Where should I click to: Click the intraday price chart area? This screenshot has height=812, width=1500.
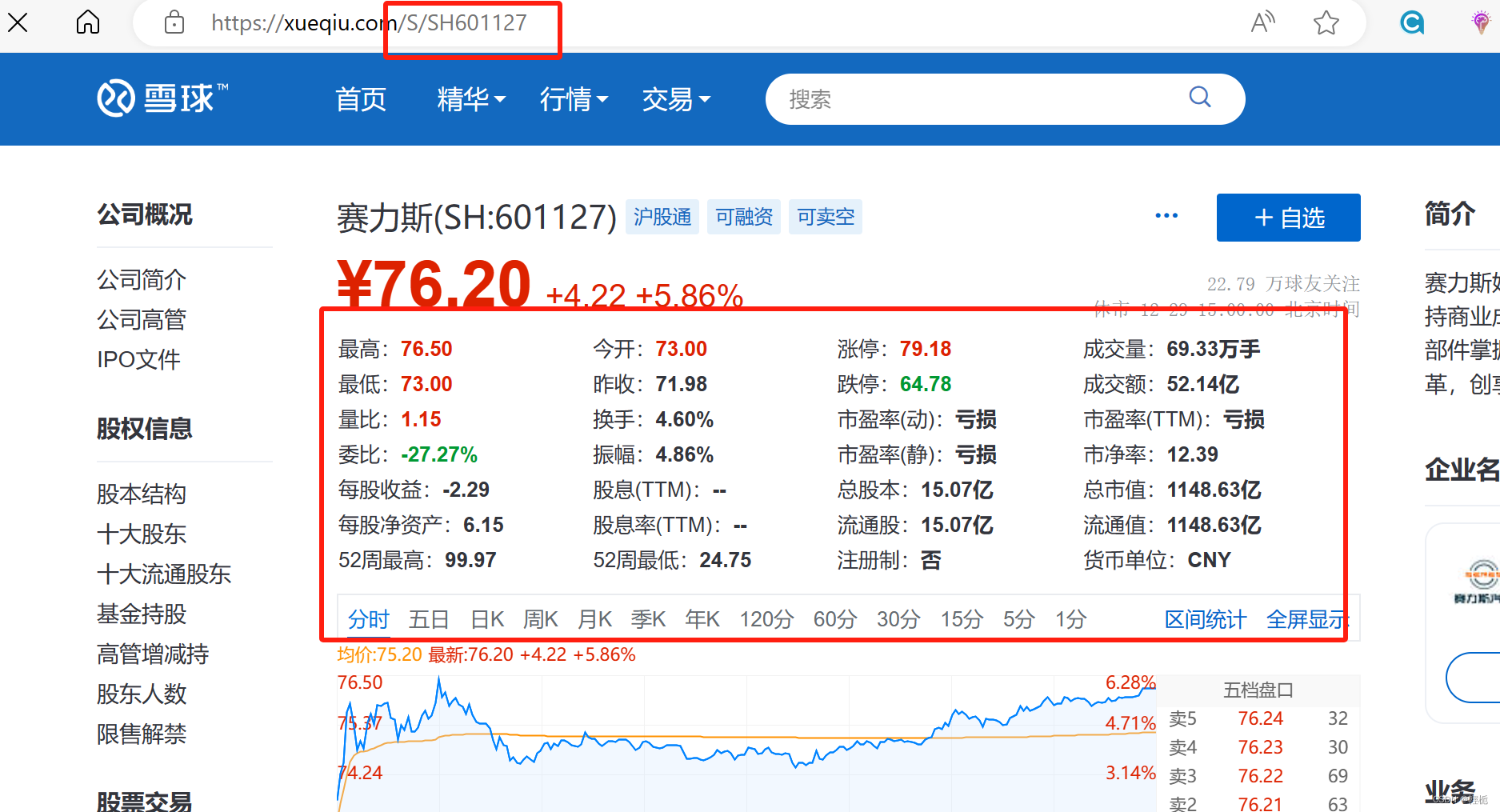coord(746,744)
